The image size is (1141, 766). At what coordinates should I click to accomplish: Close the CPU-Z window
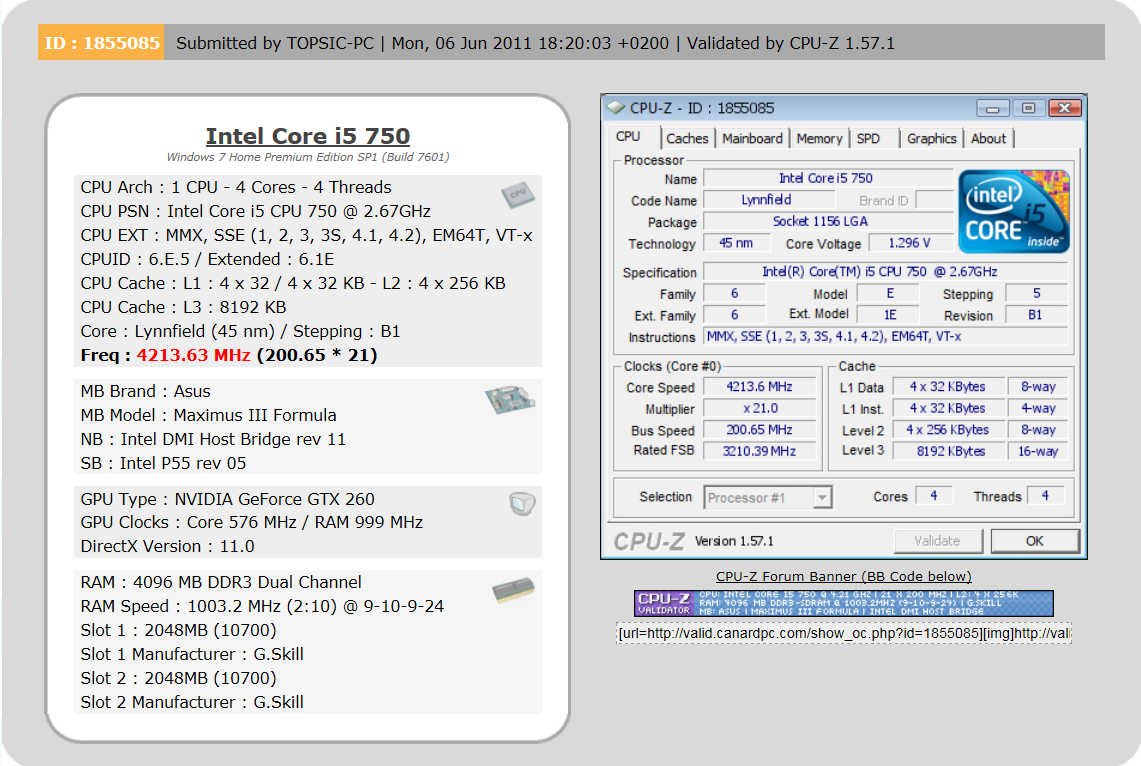(1063, 108)
